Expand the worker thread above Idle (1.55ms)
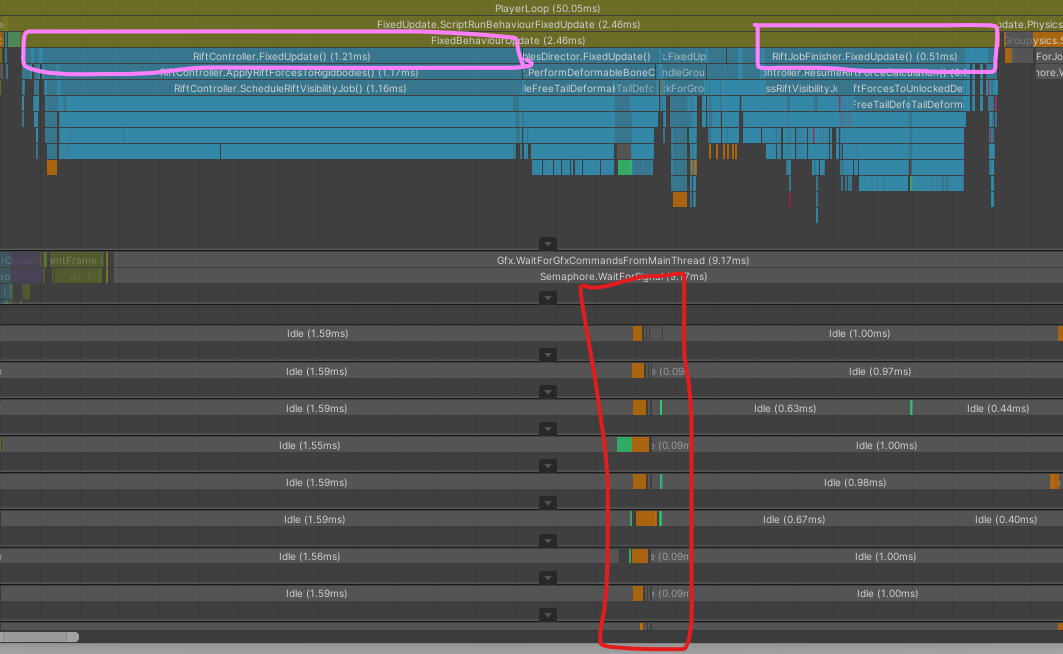 pyautogui.click(x=548, y=428)
